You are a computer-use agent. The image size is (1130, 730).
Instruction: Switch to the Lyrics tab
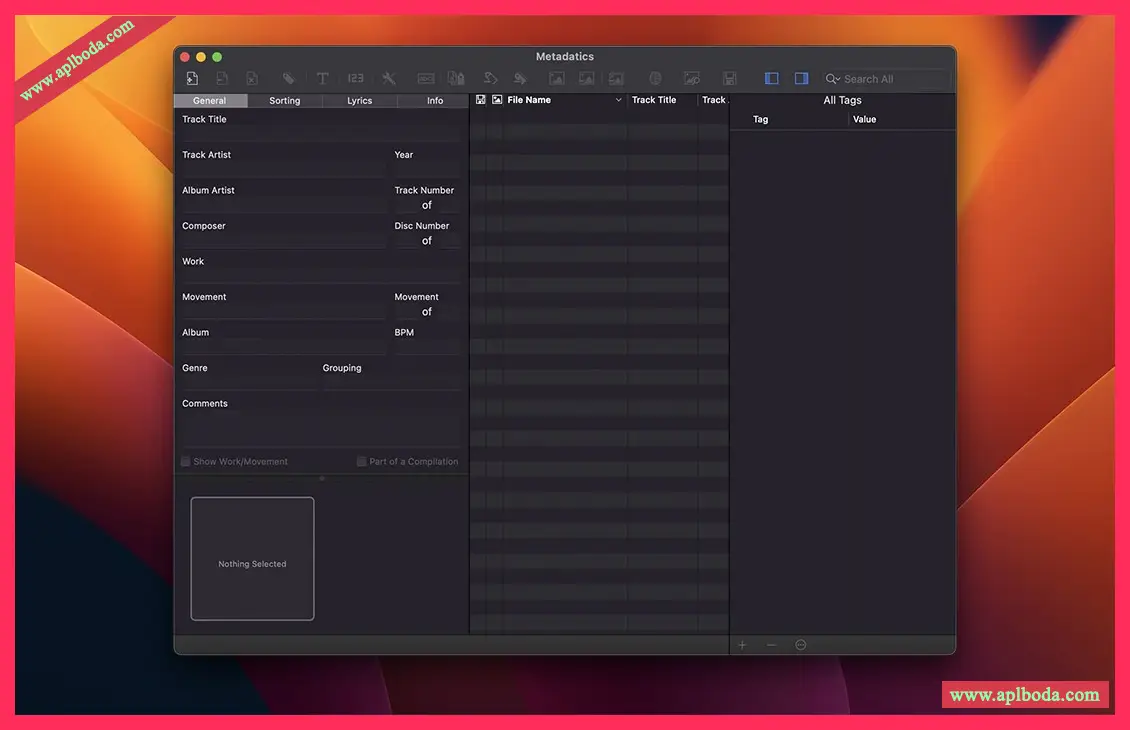click(x=359, y=101)
